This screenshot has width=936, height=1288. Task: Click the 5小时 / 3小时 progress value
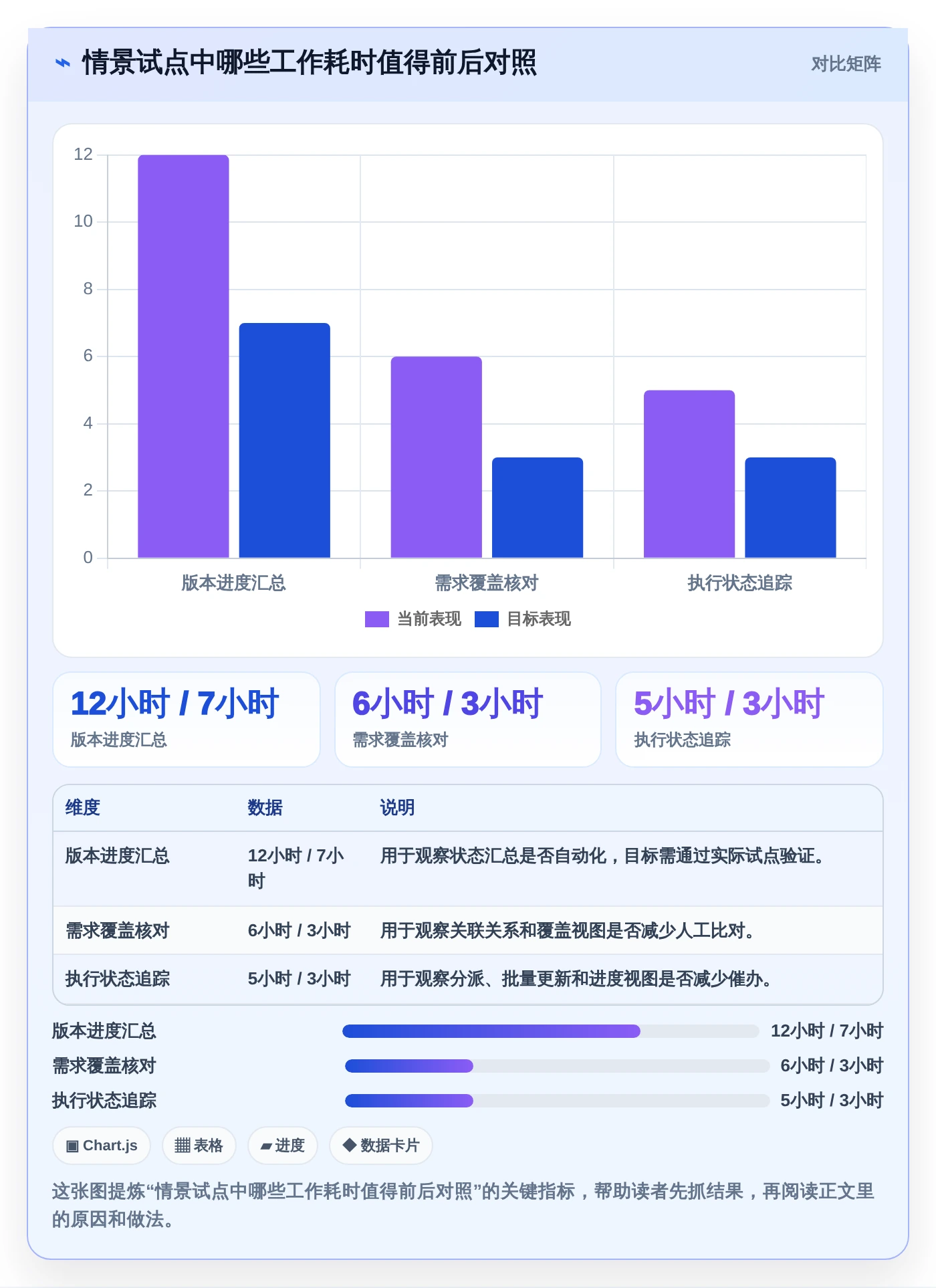[832, 1101]
